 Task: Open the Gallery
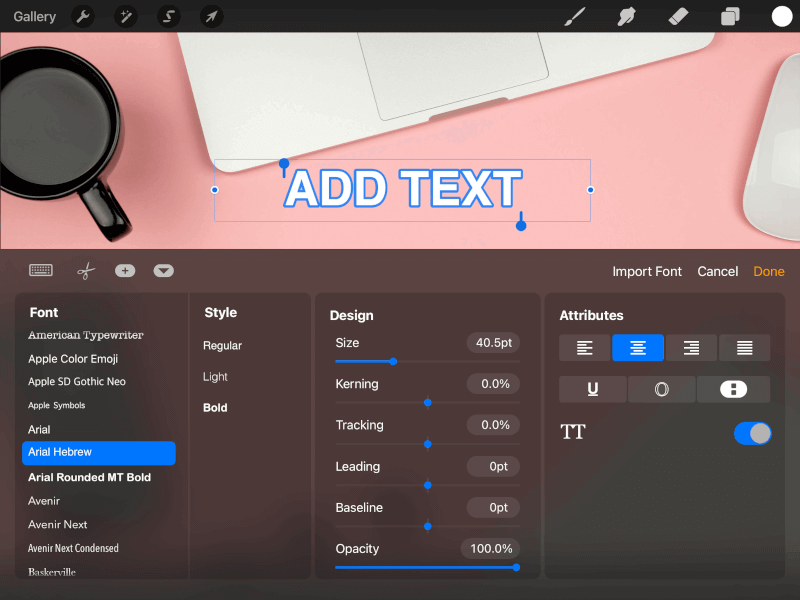(33, 16)
